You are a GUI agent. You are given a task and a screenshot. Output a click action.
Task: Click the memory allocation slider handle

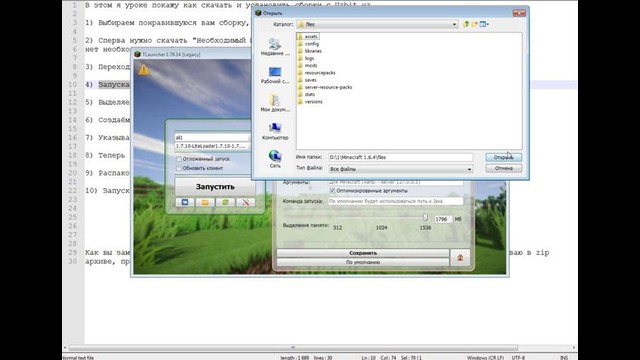[x=425, y=218]
